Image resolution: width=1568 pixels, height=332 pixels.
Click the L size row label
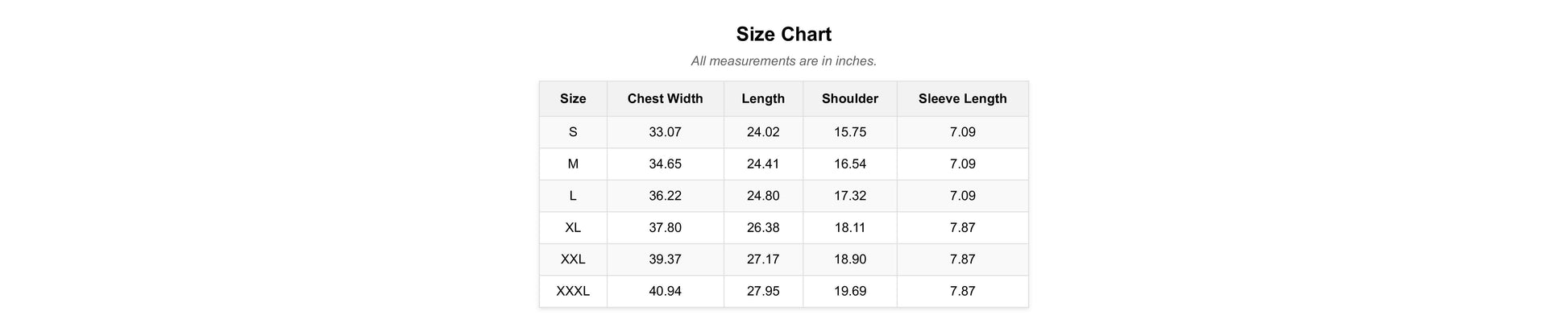click(573, 196)
